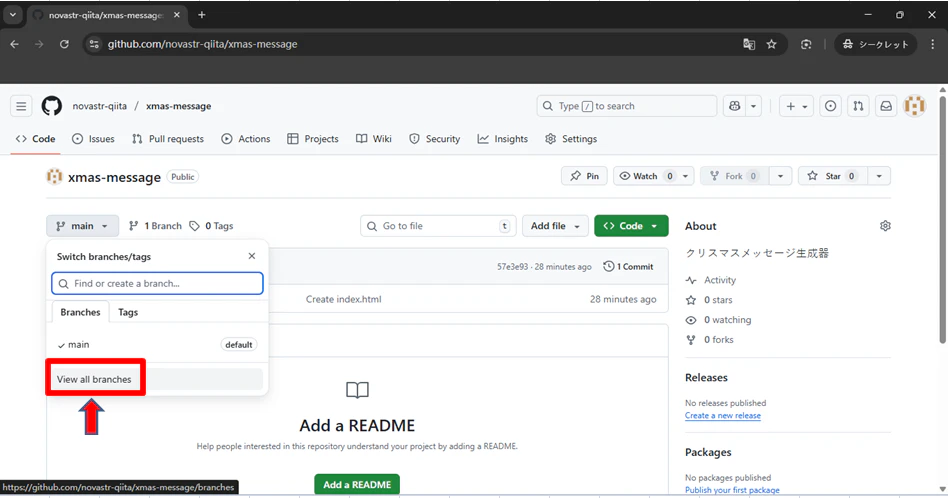Expand the Copilot dropdown arrow
The height and width of the screenshot is (498, 948).
[753, 106]
